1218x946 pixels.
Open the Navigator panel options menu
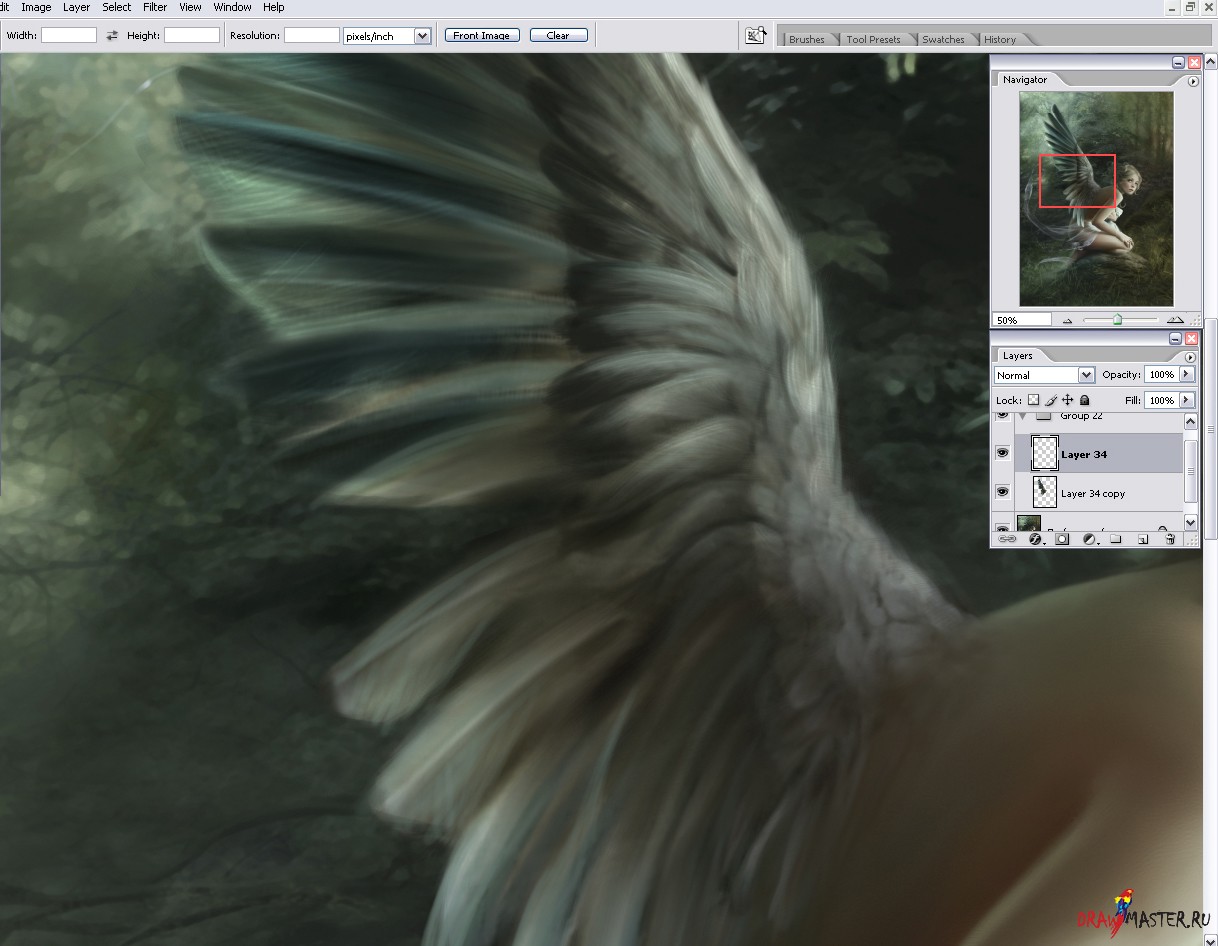point(1192,82)
